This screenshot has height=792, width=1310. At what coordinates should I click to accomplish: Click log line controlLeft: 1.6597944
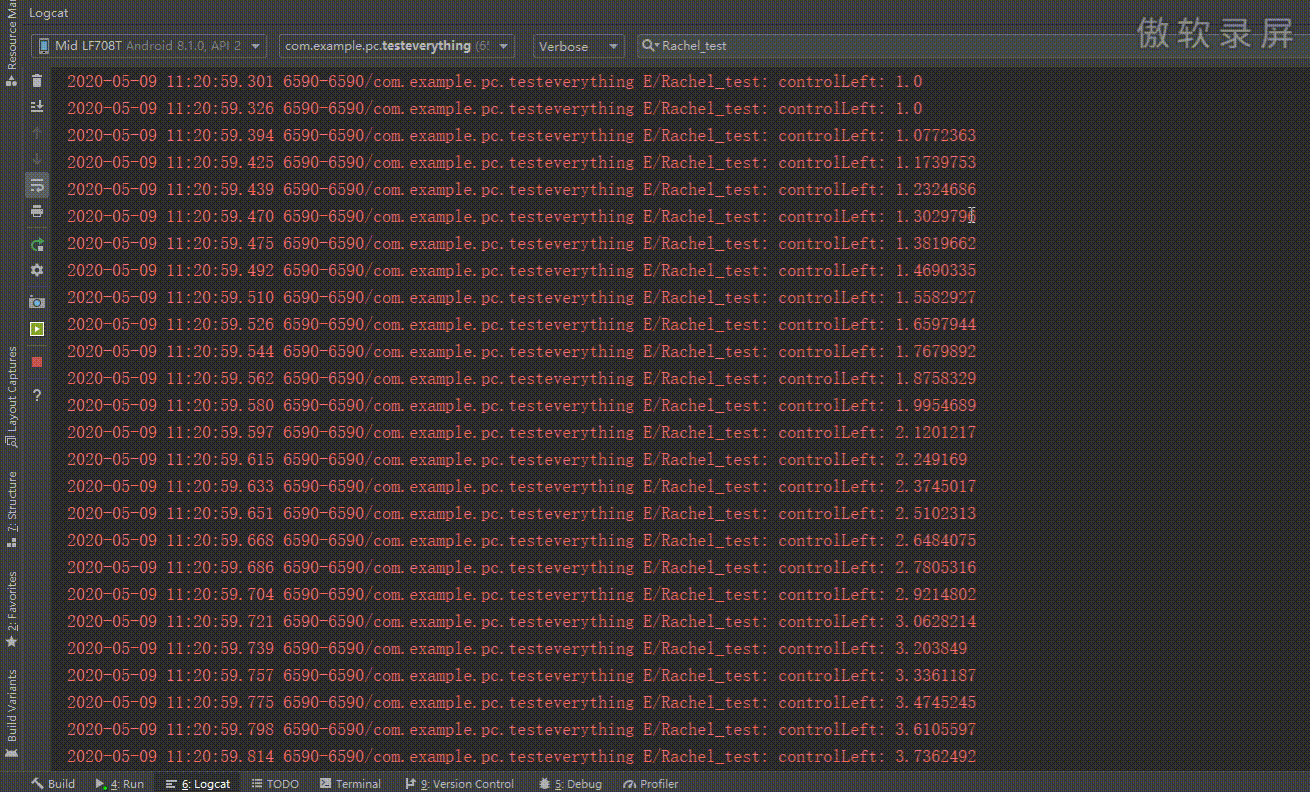coord(521,324)
